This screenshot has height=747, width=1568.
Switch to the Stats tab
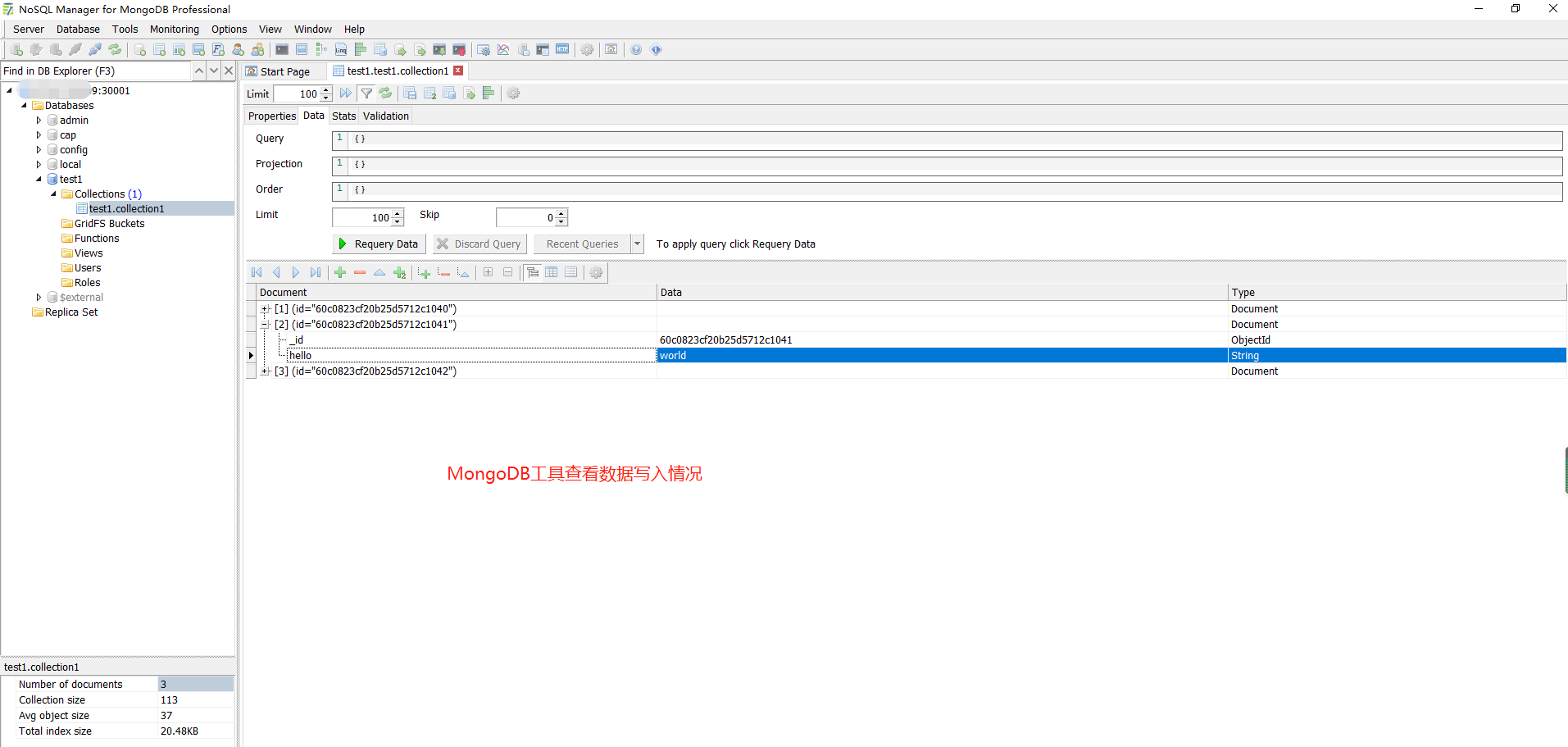click(x=343, y=116)
